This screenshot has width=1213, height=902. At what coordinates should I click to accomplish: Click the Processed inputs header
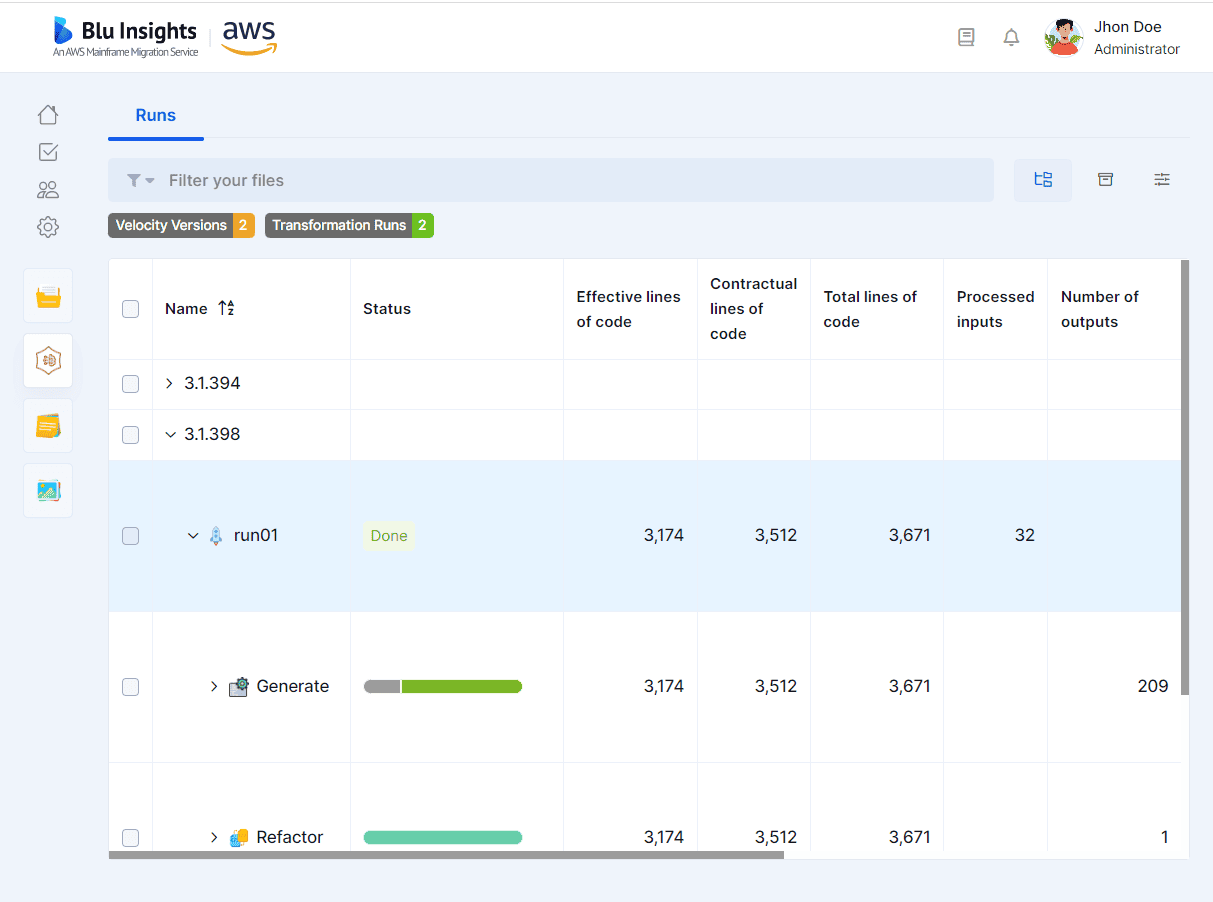(x=996, y=309)
